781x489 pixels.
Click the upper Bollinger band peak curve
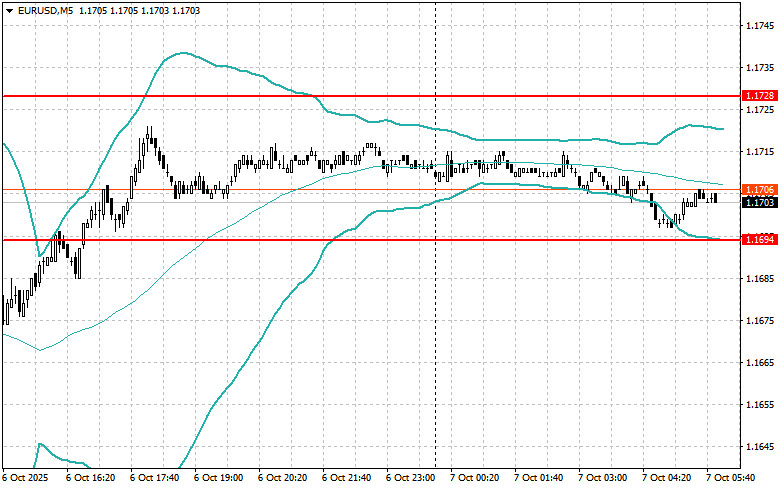coord(183,53)
